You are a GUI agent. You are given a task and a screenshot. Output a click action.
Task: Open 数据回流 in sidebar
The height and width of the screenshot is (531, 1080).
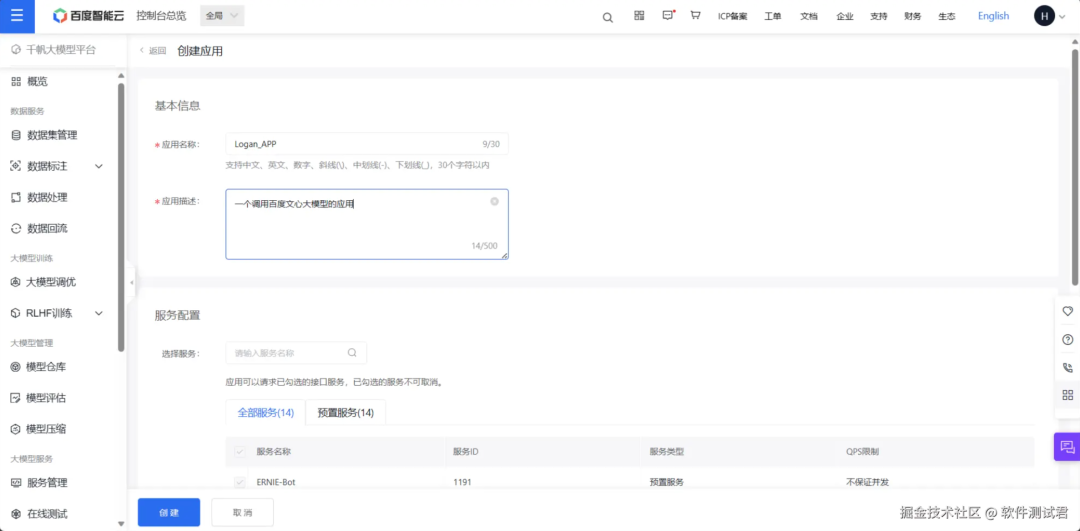pyautogui.click(x=47, y=228)
